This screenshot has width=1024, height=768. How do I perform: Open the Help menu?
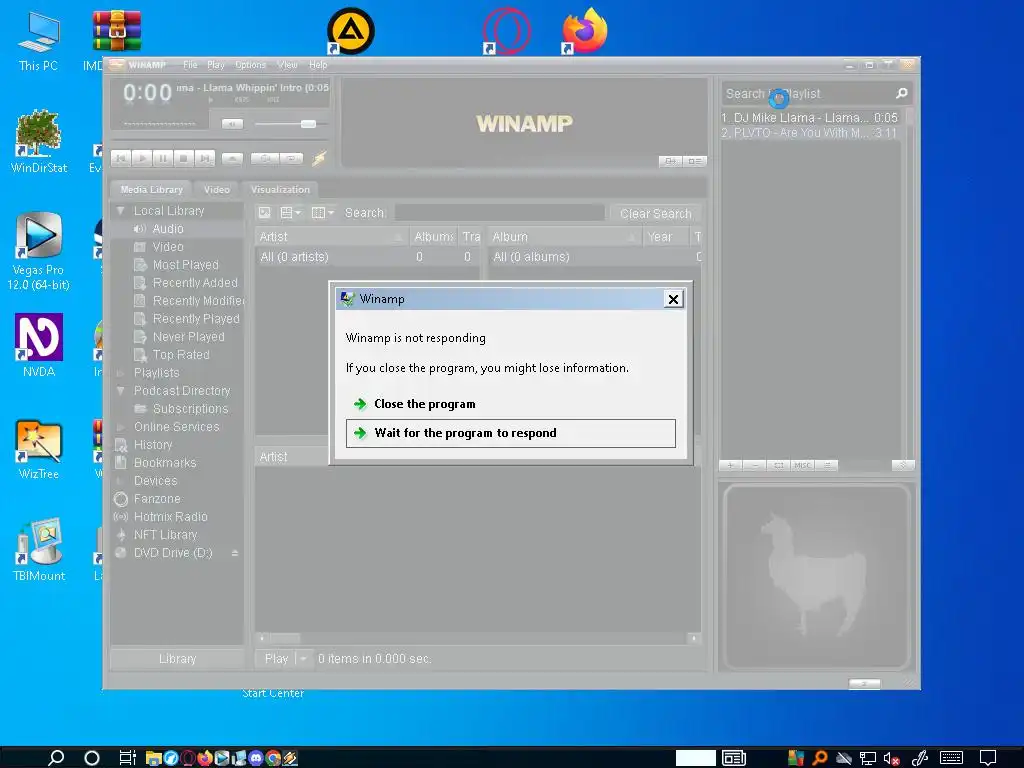click(318, 65)
